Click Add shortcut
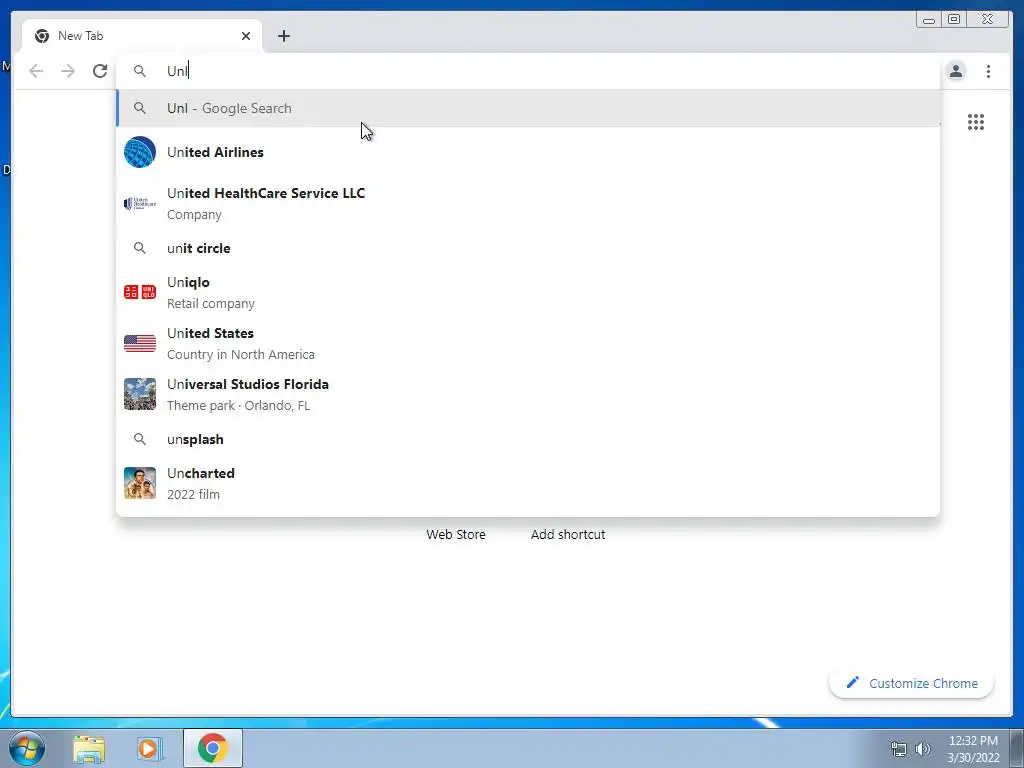 tap(568, 534)
